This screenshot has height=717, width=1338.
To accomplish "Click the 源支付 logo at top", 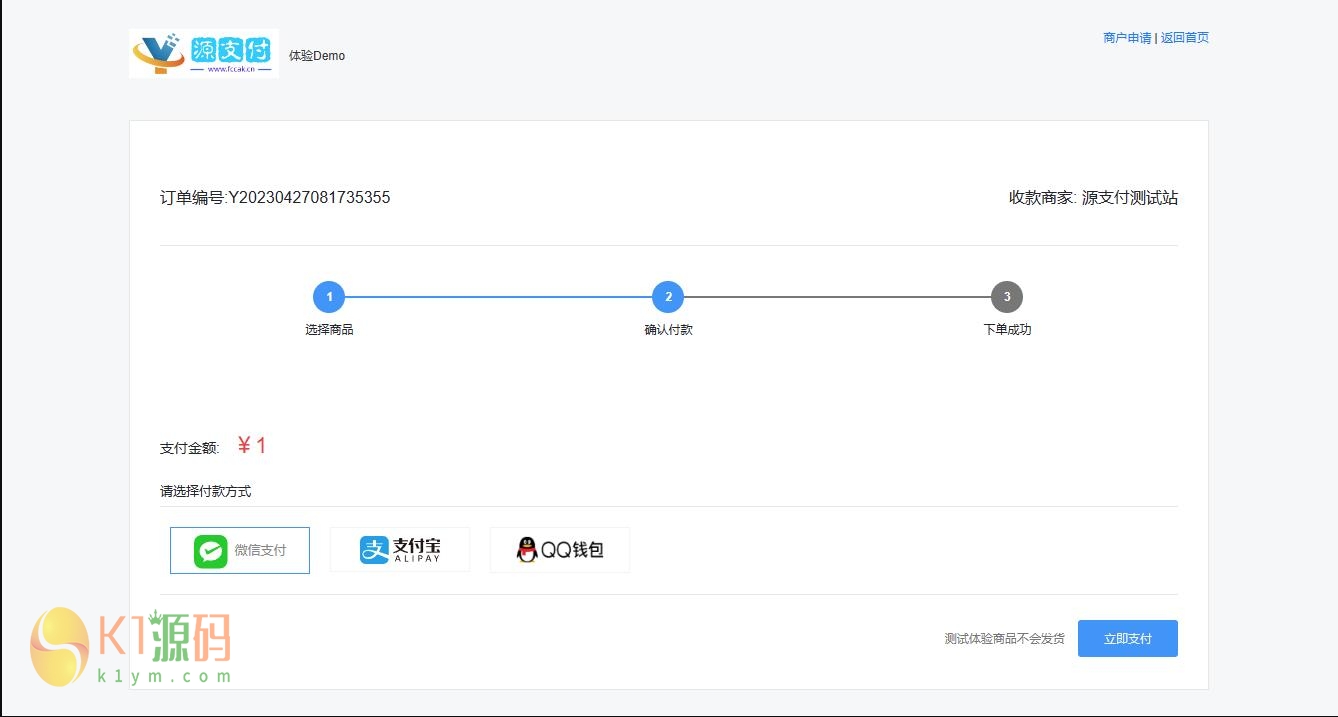I will (204, 53).
